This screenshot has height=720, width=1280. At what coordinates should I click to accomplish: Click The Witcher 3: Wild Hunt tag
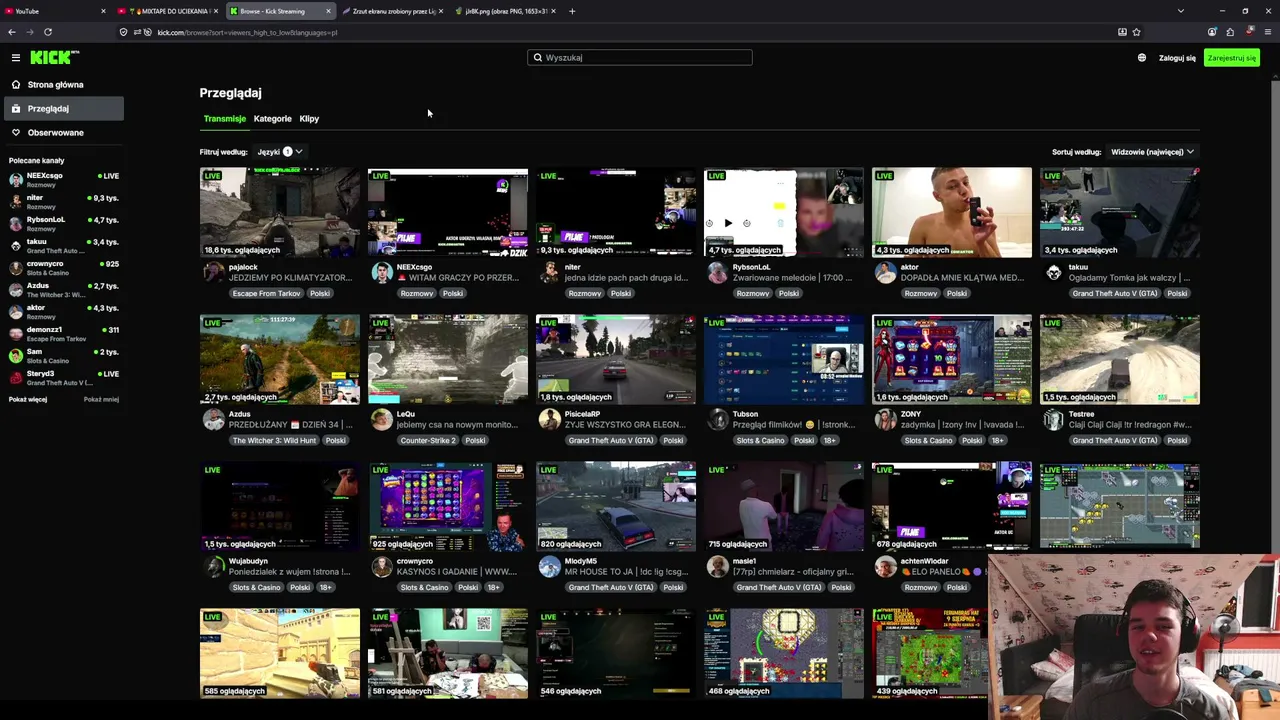tap(274, 441)
